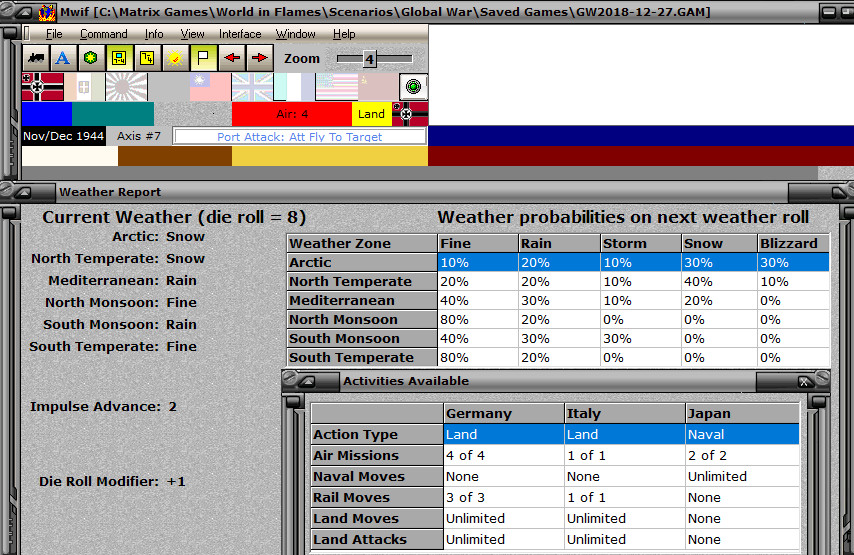Image resolution: width=854 pixels, height=555 pixels.
Task: Select the Mediterranean weather zone row header
Action: pos(362,301)
